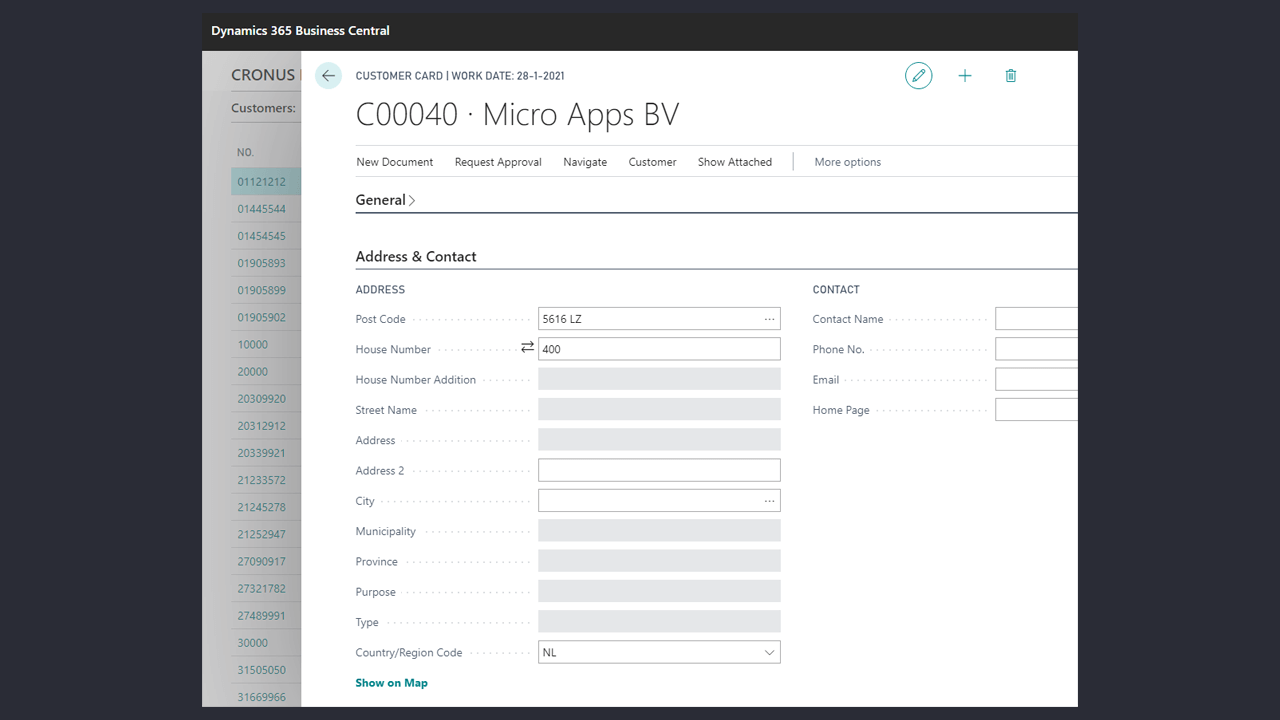This screenshot has width=1280, height=720.
Task: Click the Email input field
Action: [x=1036, y=380]
